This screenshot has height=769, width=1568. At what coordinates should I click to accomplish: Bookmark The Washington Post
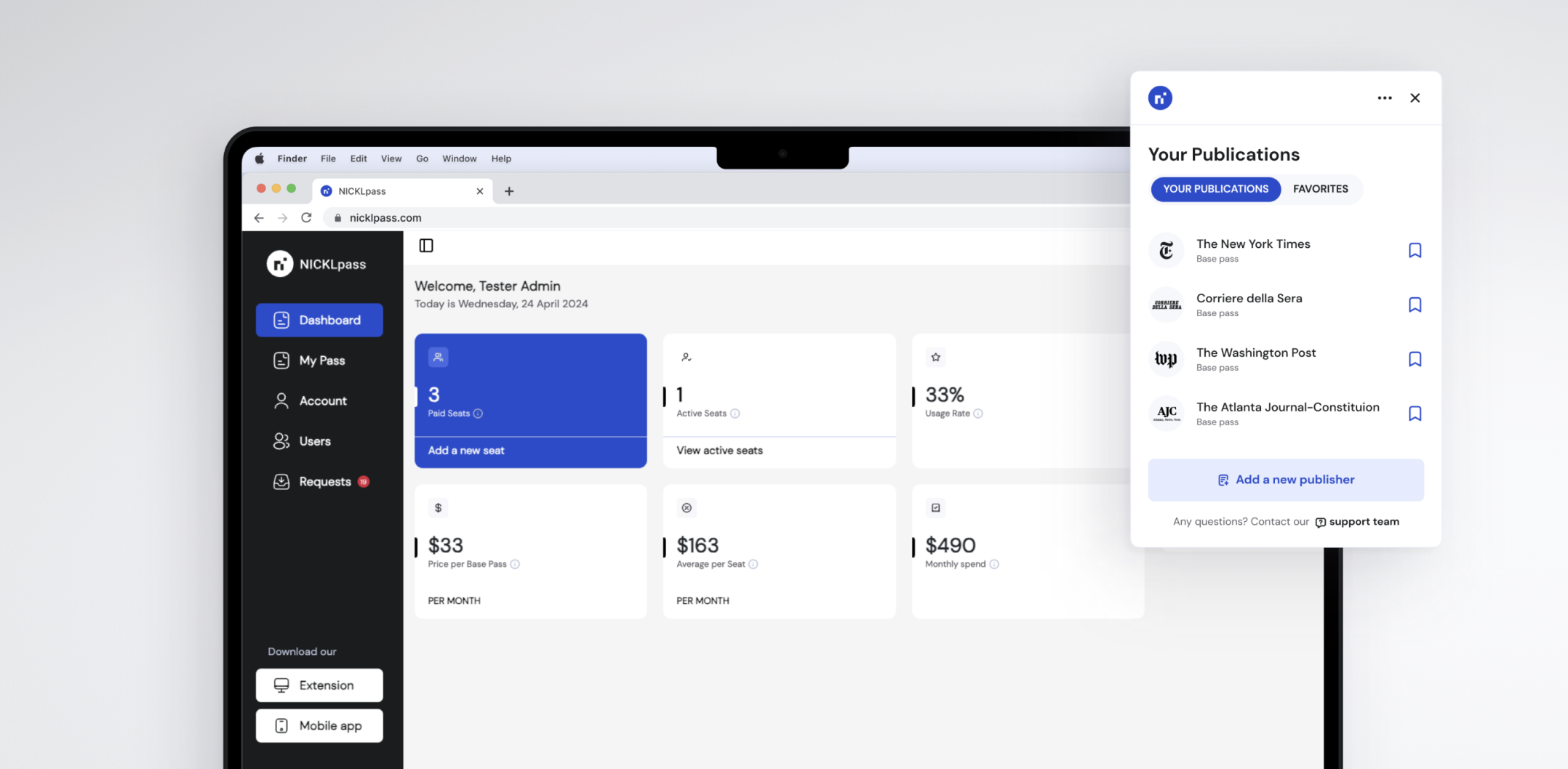1415,360
